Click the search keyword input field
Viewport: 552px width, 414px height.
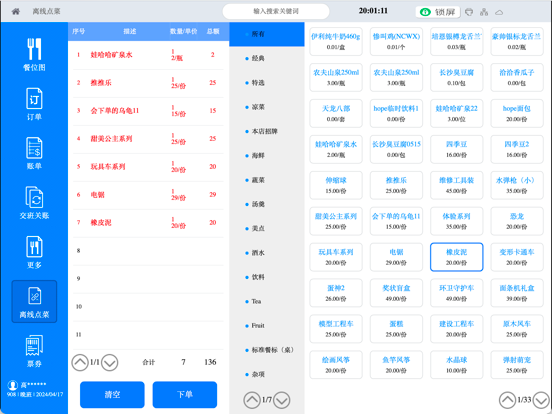click(x=276, y=11)
